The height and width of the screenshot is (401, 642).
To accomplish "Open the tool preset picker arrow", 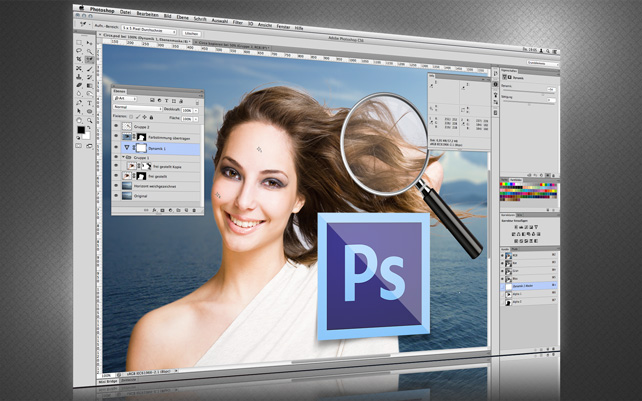I will point(89,25).
